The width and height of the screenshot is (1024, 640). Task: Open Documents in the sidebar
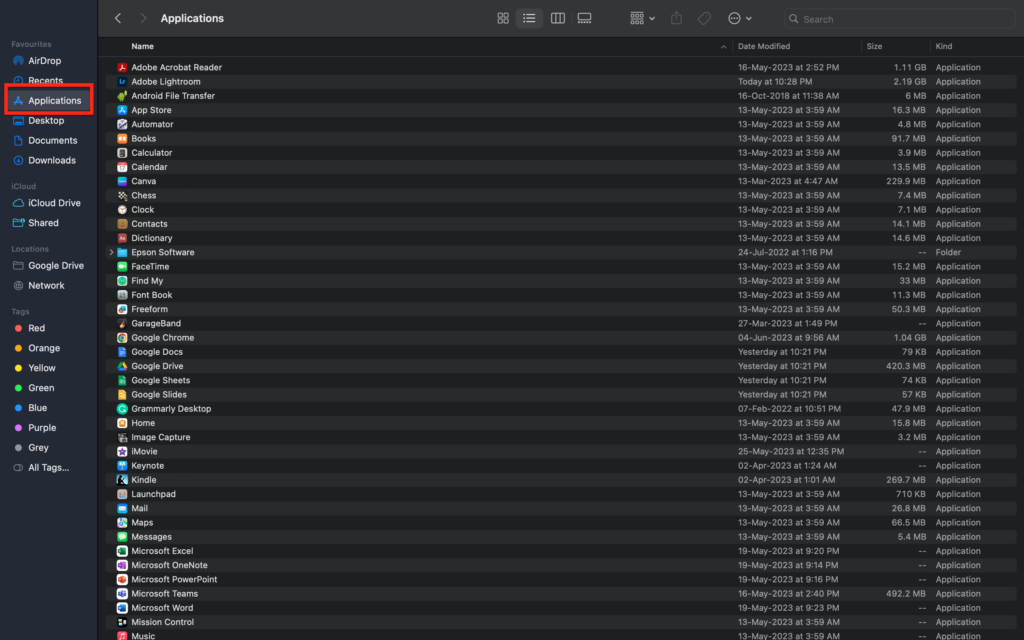click(x=45, y=140)
